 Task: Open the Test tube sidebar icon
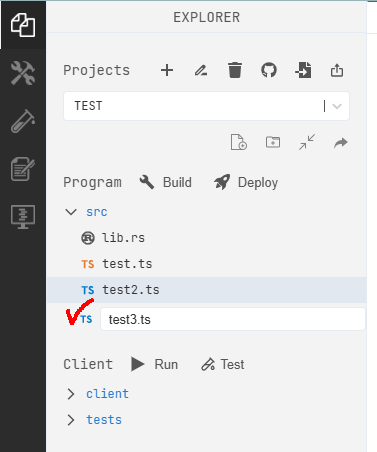coord(23,121)
